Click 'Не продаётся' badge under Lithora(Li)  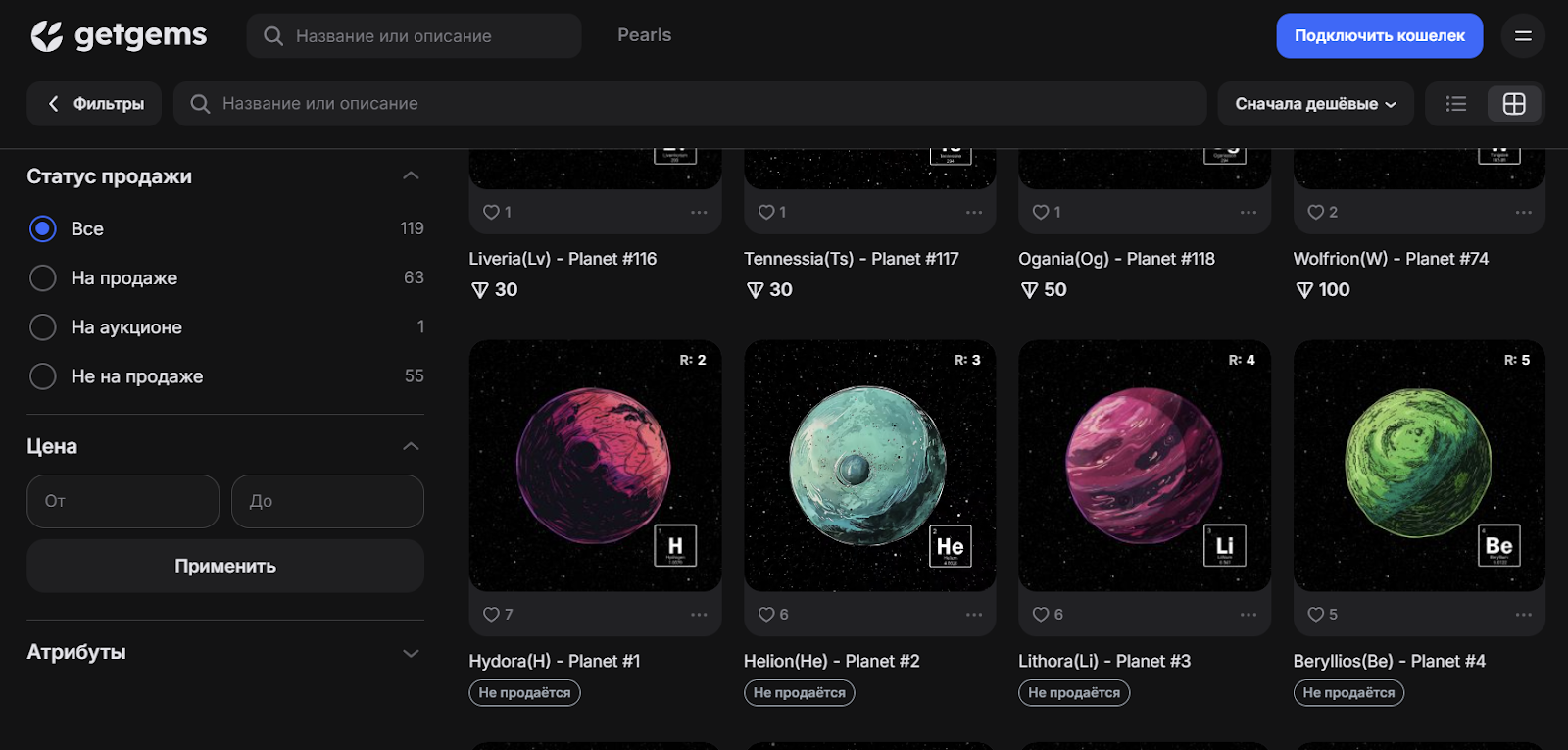pos(1074,693)
